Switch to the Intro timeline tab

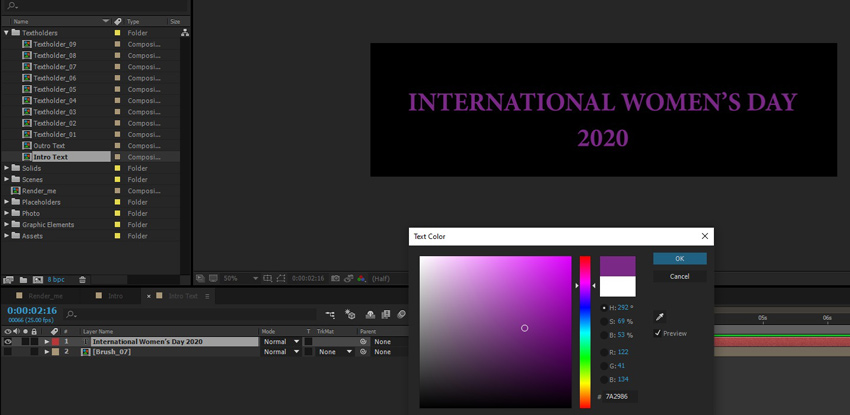click(x=115, y=296)
